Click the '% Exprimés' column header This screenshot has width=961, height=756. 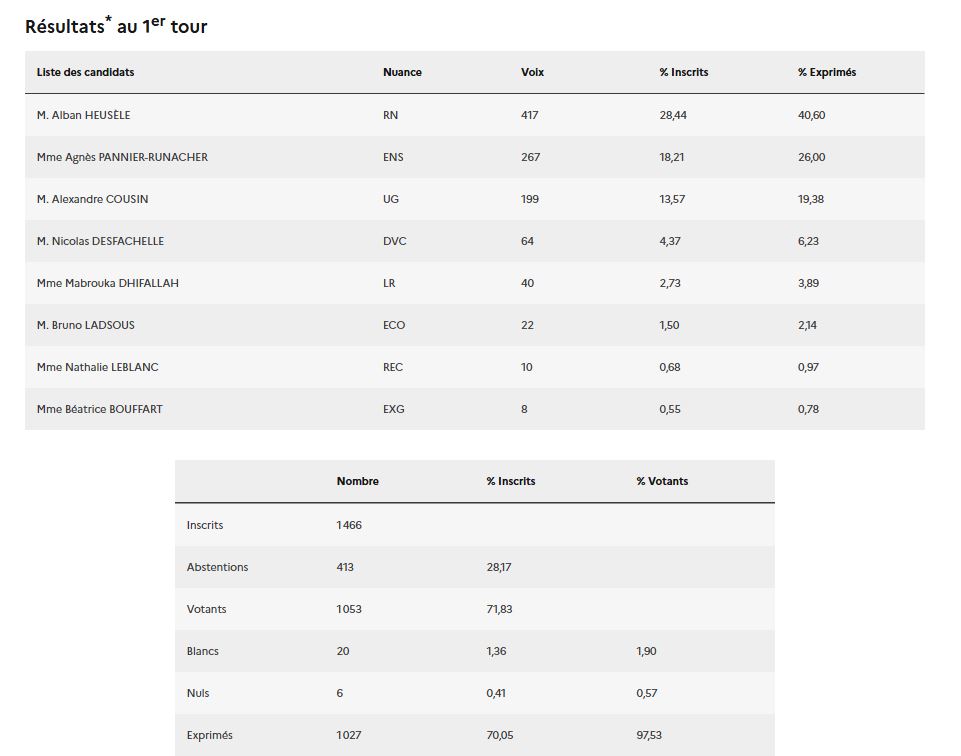pos(826,72)
